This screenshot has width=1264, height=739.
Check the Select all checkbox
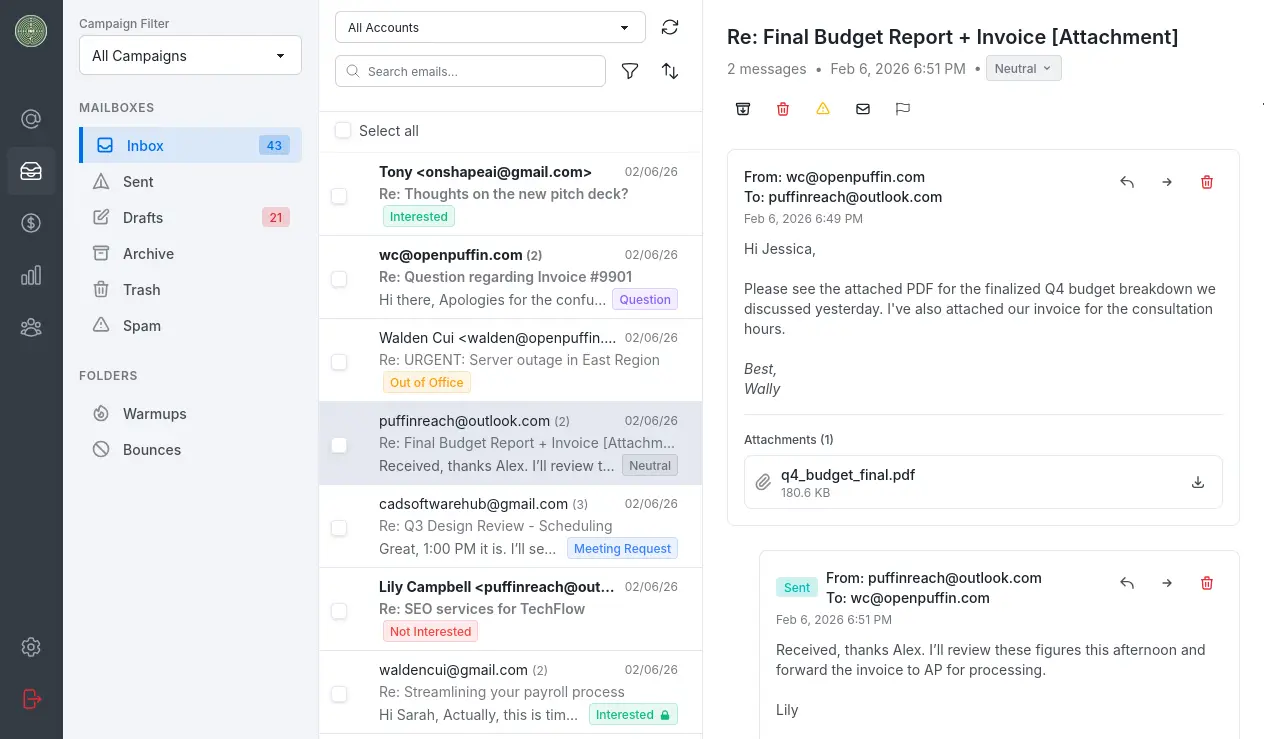click(x=343, y=130)
